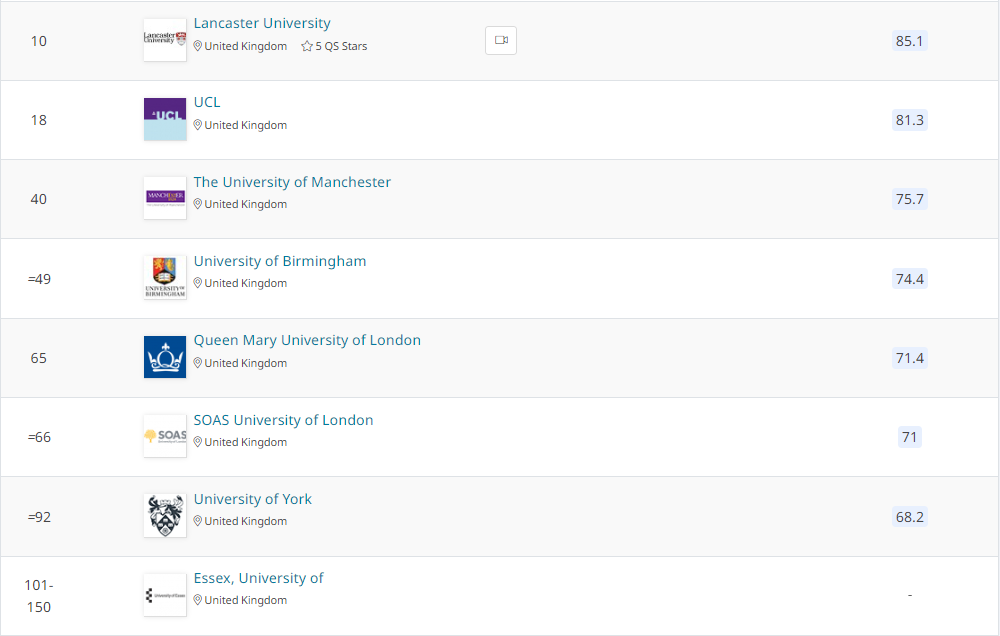
Task: Visit SOAS University of London page
Action: (283, 420)
